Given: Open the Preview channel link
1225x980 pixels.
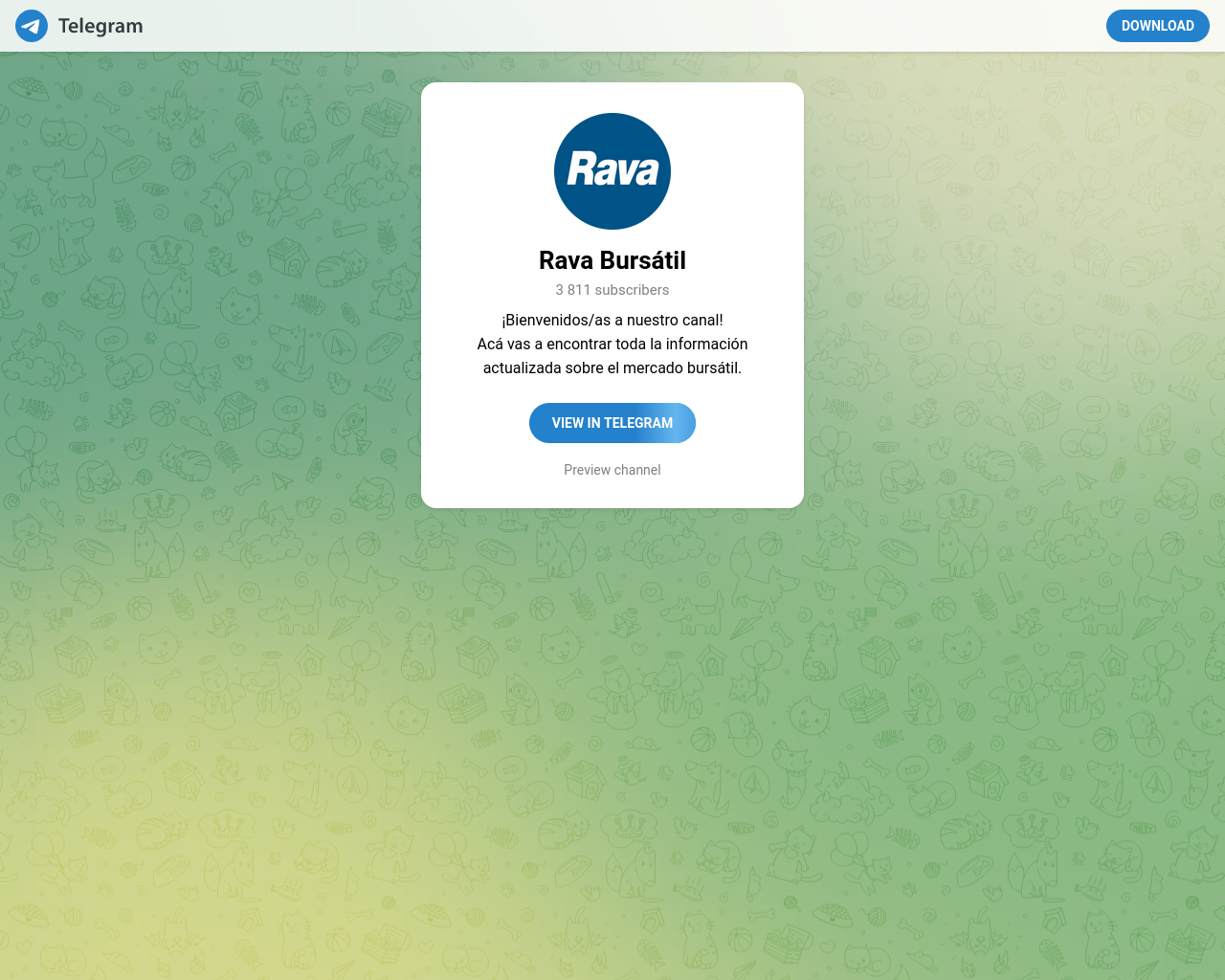Looking at the screenshot, I should tap(612, 470).
